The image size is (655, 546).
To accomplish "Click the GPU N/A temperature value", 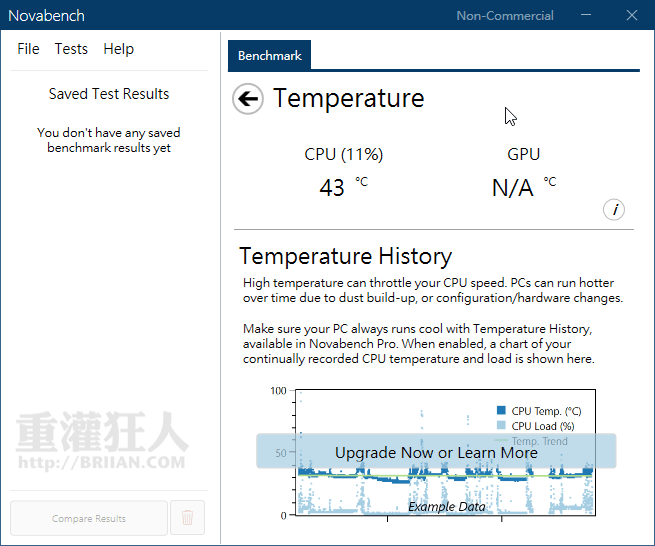I will point(512,187).
